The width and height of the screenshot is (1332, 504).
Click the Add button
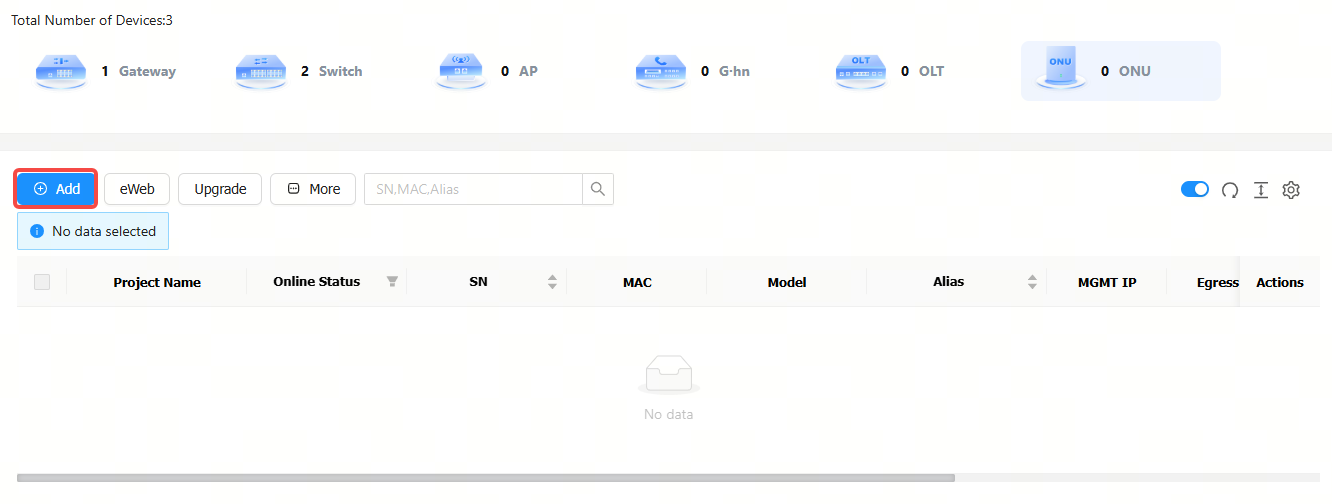56,189
